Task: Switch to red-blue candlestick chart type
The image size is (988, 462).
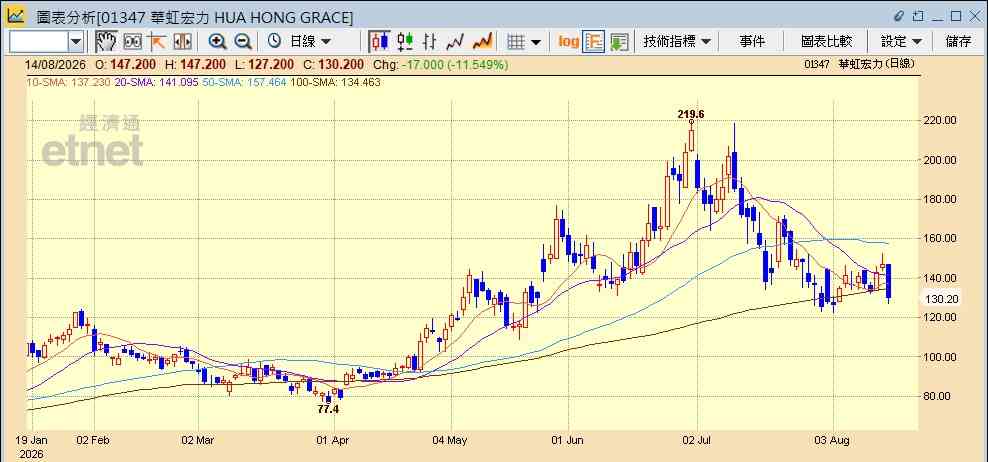Action: click(x=380, y=42)
